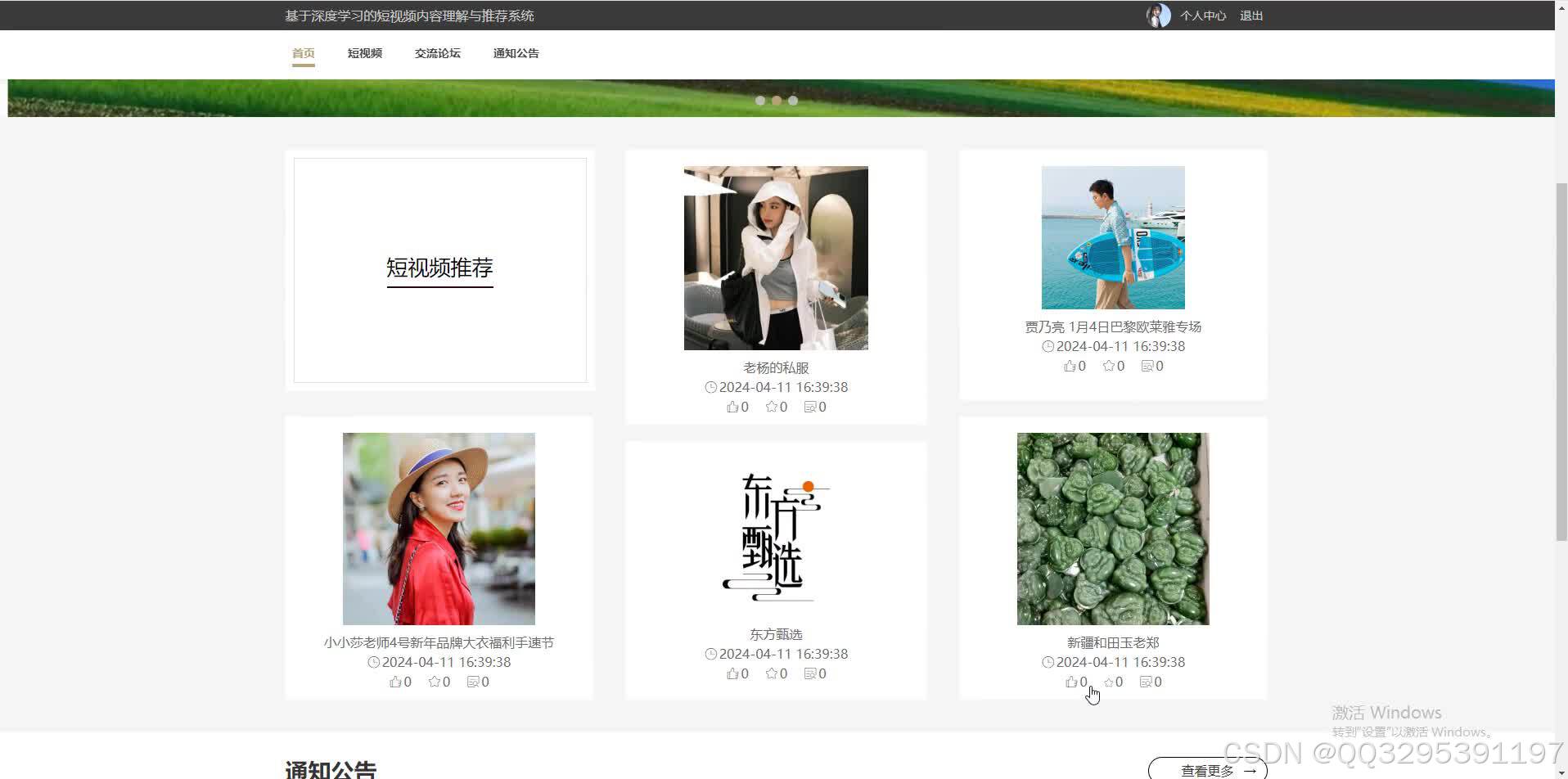The image size is (1568, 779).
Task: Click the like icon under 老杨的私服
Action: click(x=732, y=407)
